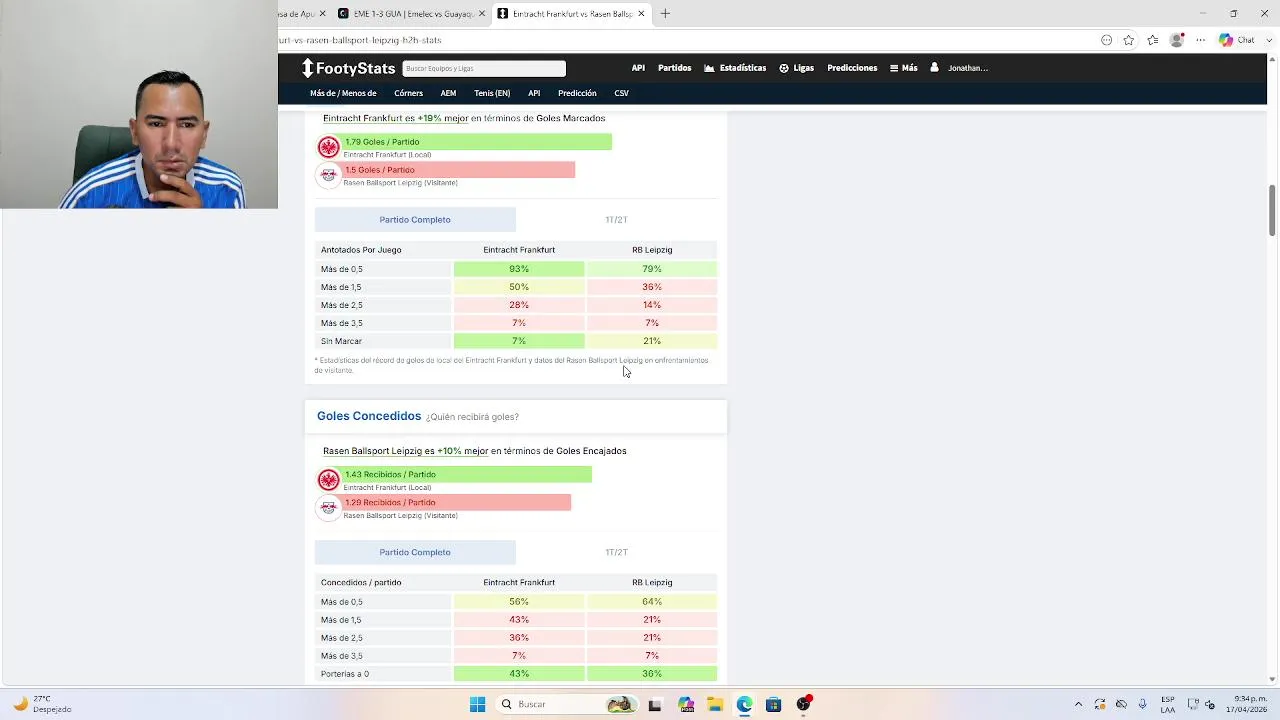The height and width of the screenshot is (720, 1280).
Task: Open Tenis (EN) sub navigation link
Action: [x=492, y=93]
